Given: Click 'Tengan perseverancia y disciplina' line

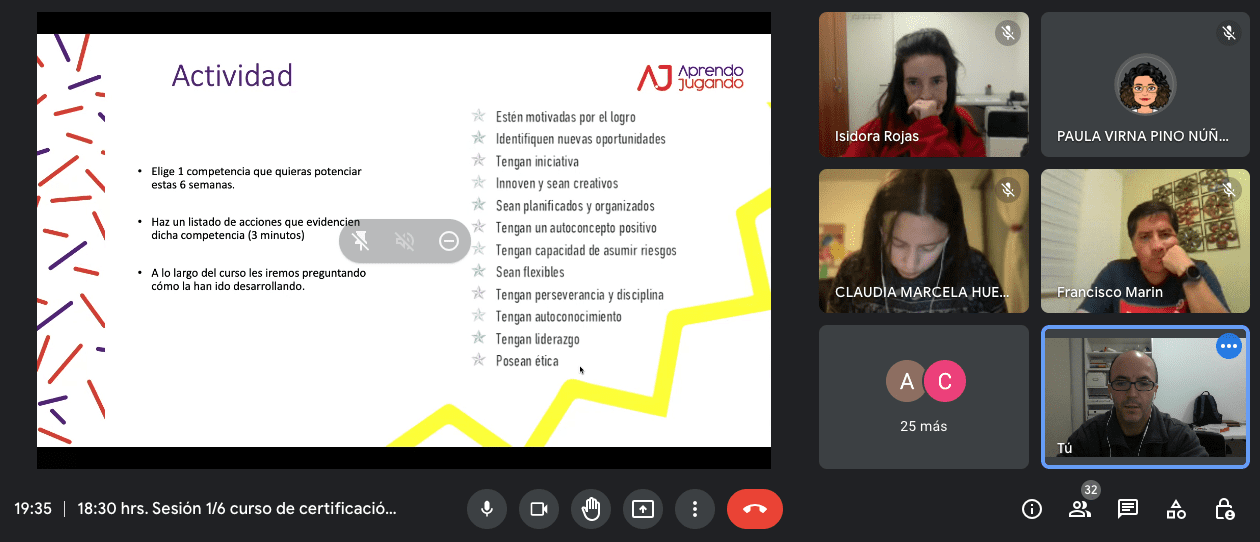Looking at the screenshot, I should point(579,294).
